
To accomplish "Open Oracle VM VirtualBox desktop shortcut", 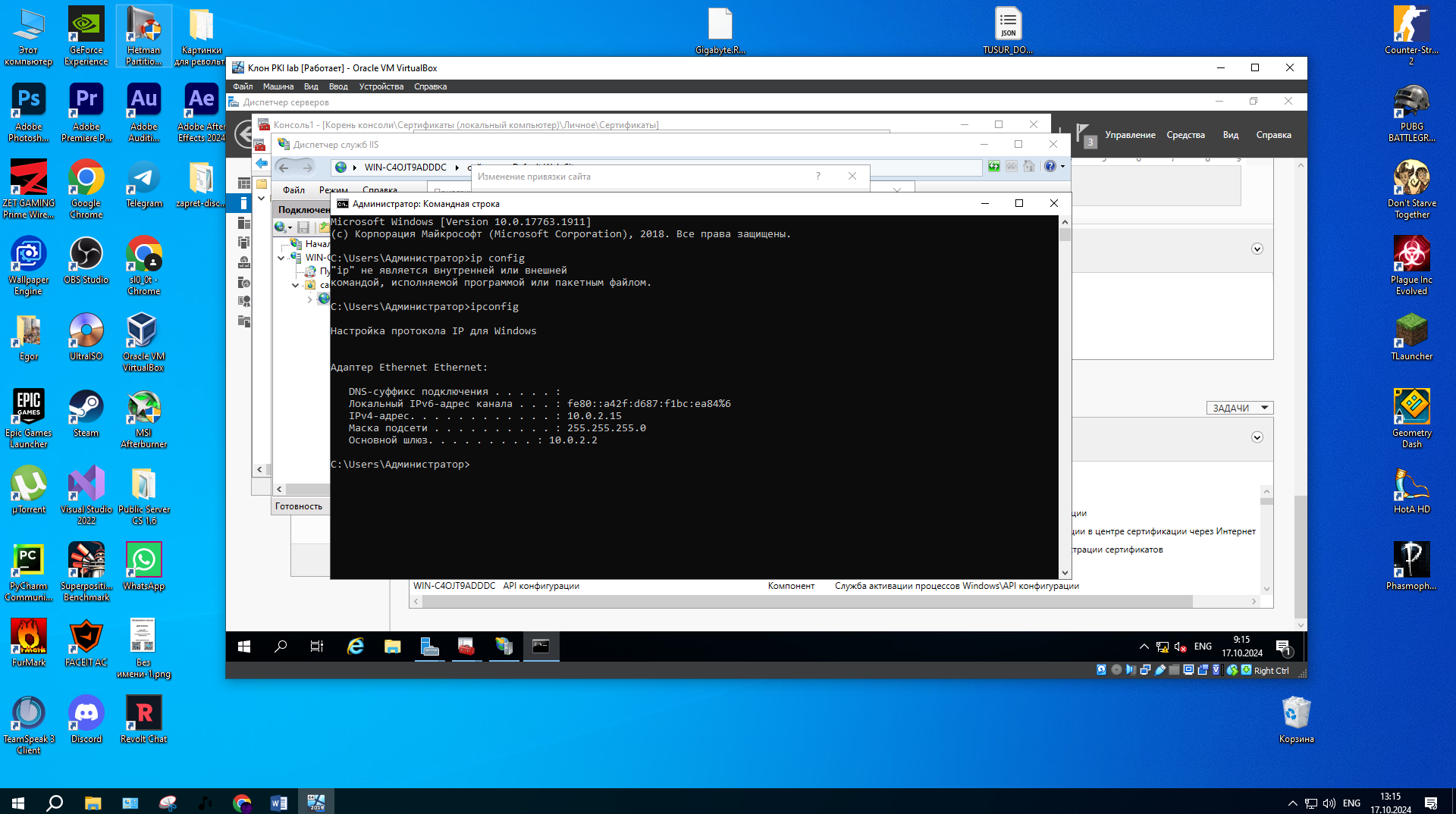I will coord(143,342).
